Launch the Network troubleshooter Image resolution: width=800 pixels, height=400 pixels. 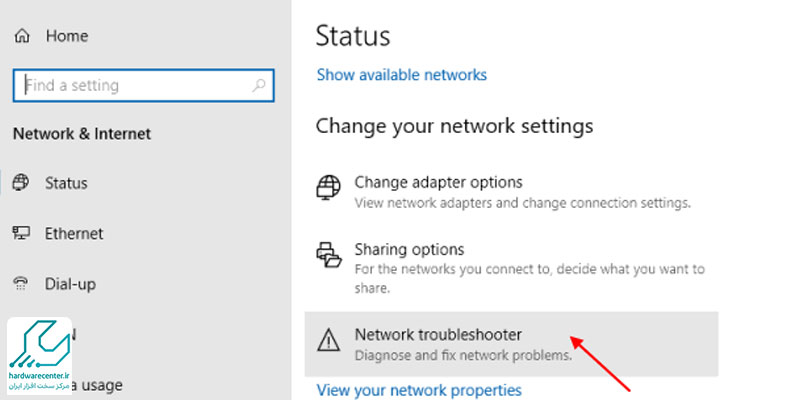click(511, 344)
